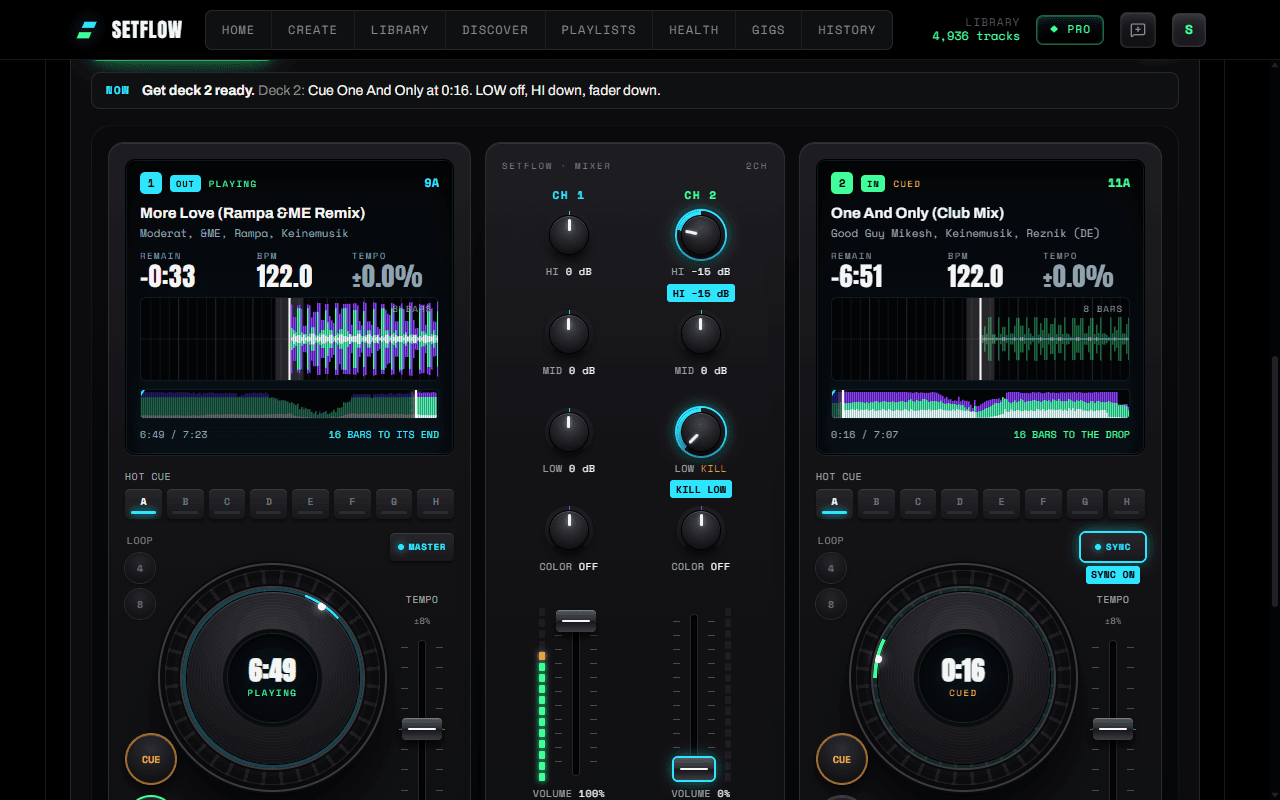Image resolution: width=1280 pixels, height=800 pixels.
Task: Open the add-note icon next to PRO
Action: point(1137,30)
